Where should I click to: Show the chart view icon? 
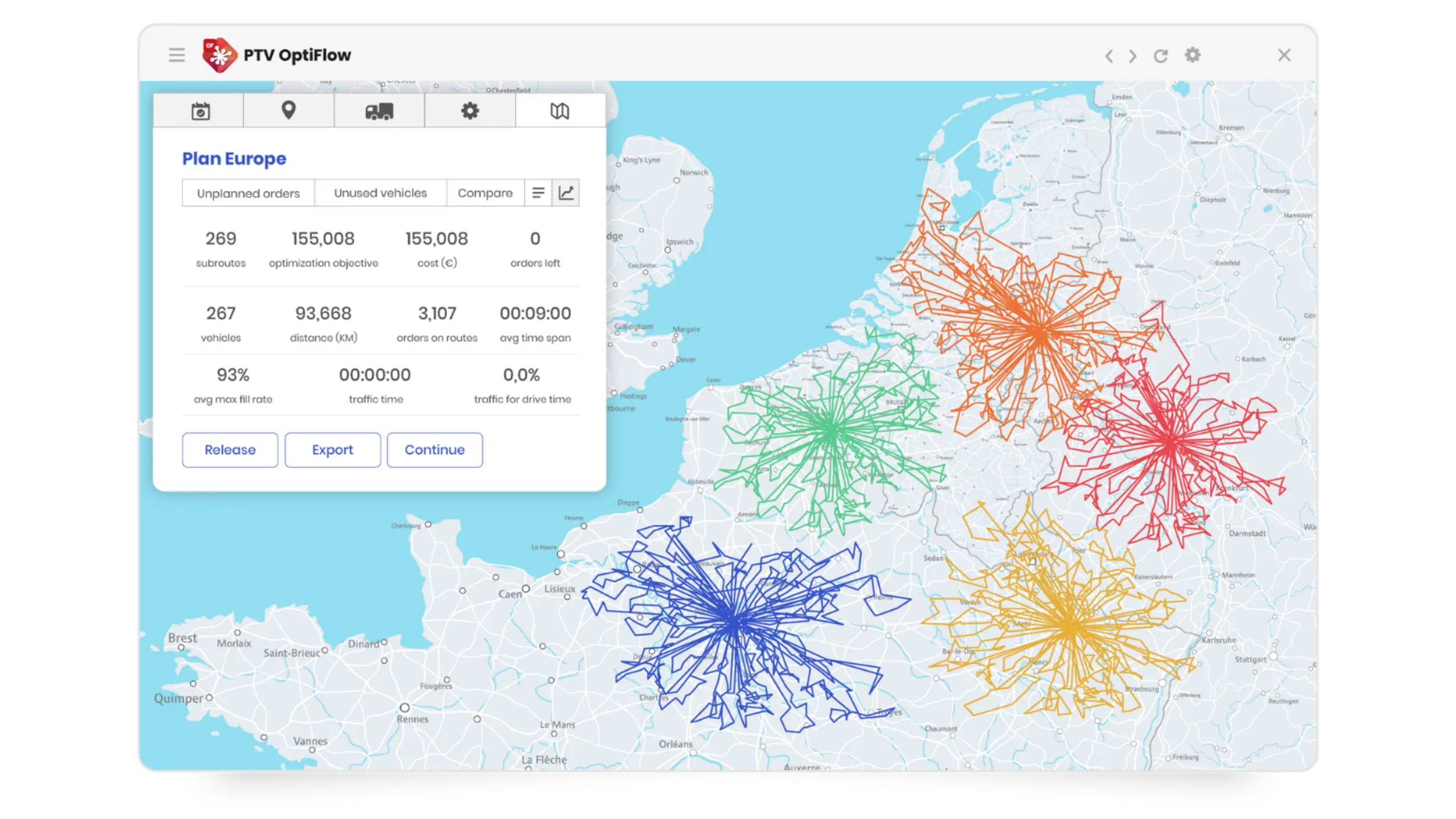[566, 193]
